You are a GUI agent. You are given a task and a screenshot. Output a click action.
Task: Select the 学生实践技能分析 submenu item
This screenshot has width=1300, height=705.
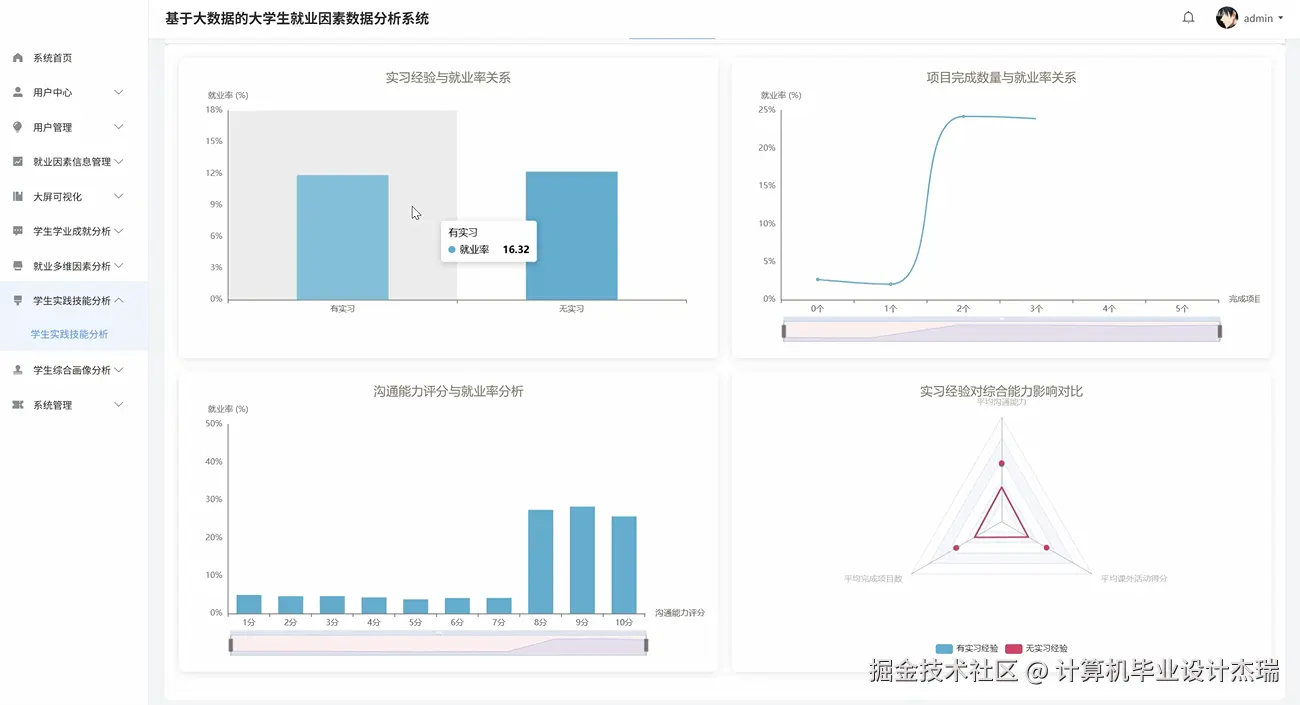pos(74,334)
